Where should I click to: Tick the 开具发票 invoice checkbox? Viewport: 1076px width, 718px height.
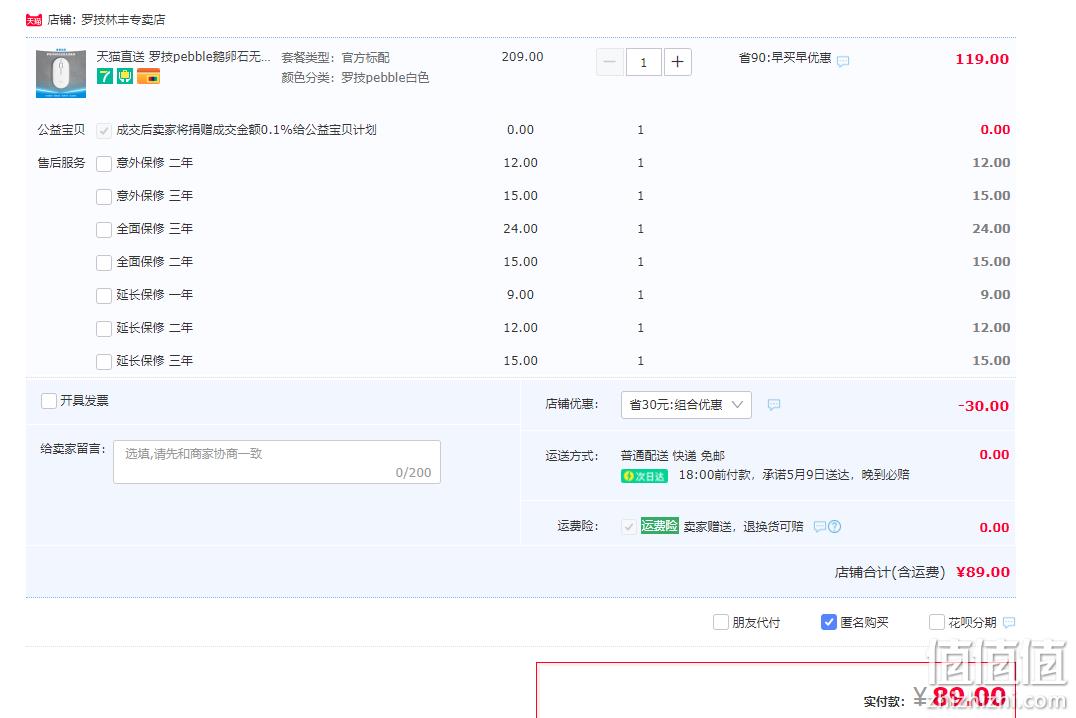pyautogui.click(x=49, y=401)
